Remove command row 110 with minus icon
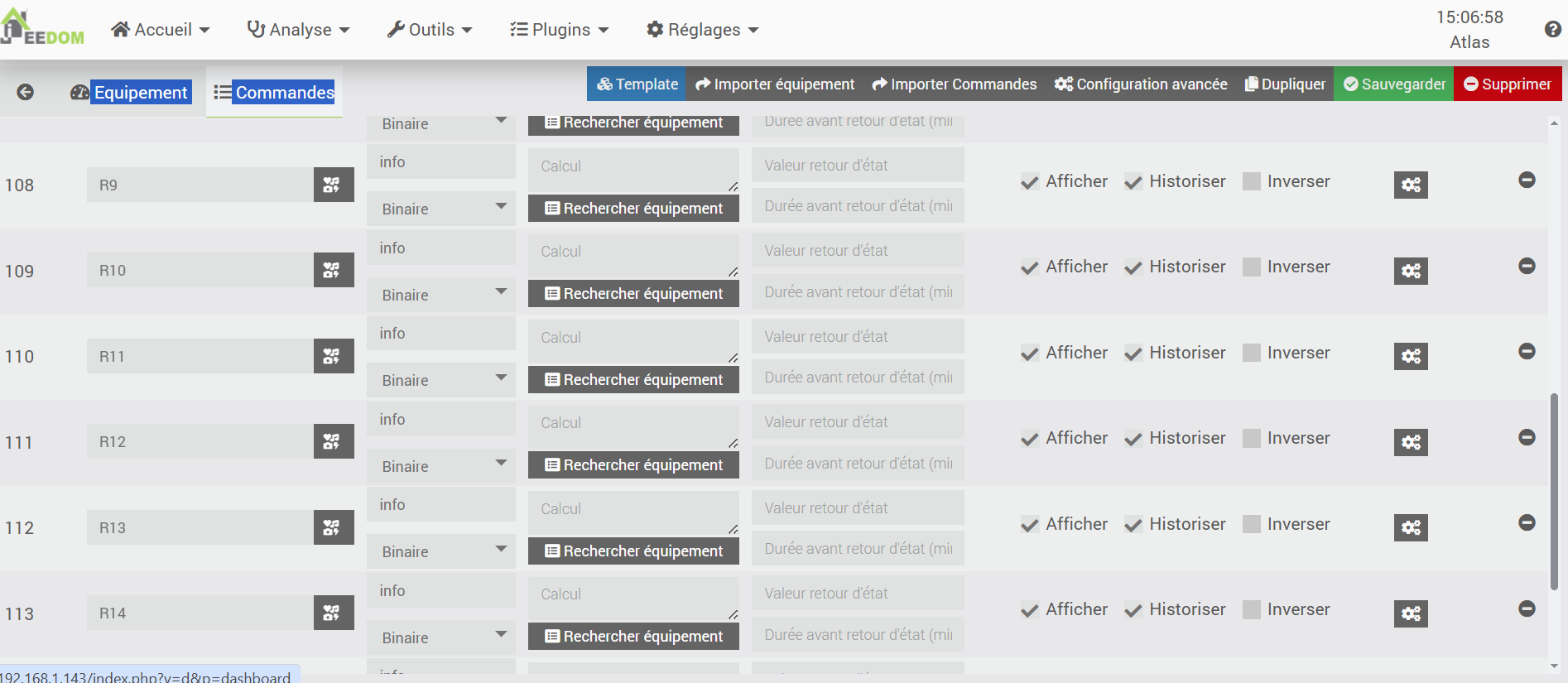This screenshot has width=1568, height=683. tap(1527, 351)
